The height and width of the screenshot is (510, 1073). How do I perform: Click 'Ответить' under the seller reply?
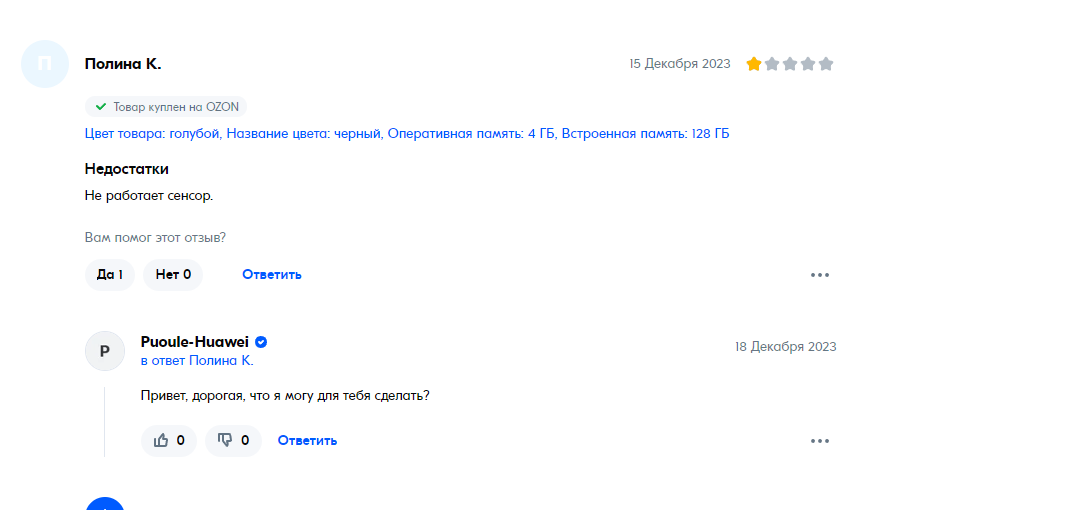click(307, 440)
